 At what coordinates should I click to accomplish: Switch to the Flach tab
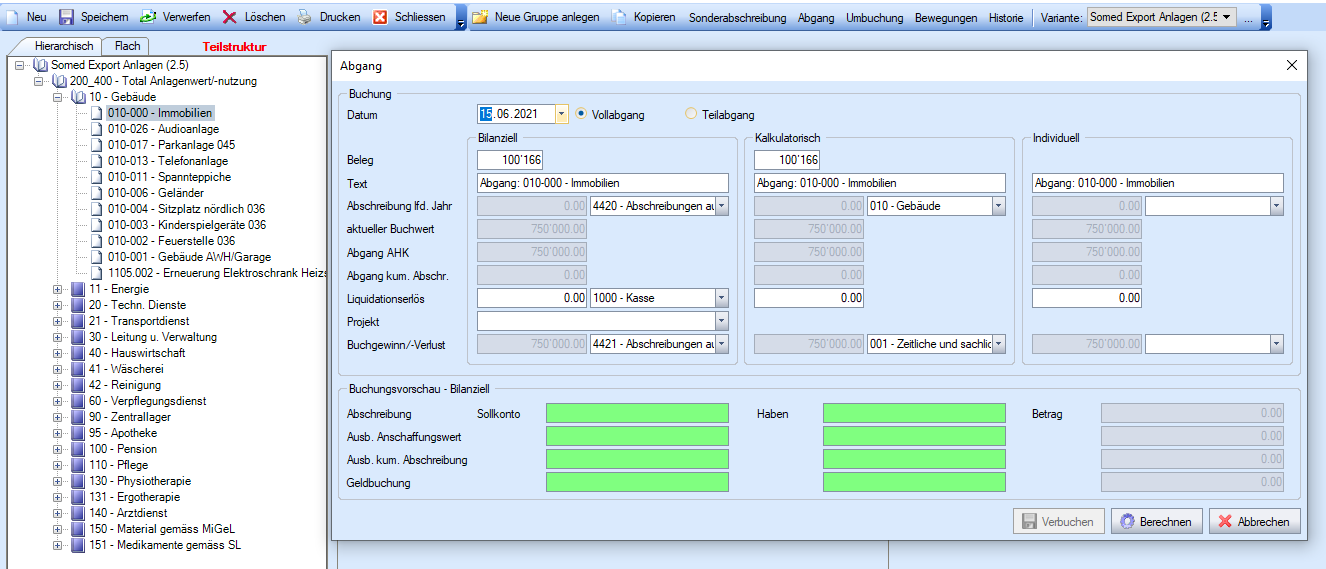click(x=127, y=46)
